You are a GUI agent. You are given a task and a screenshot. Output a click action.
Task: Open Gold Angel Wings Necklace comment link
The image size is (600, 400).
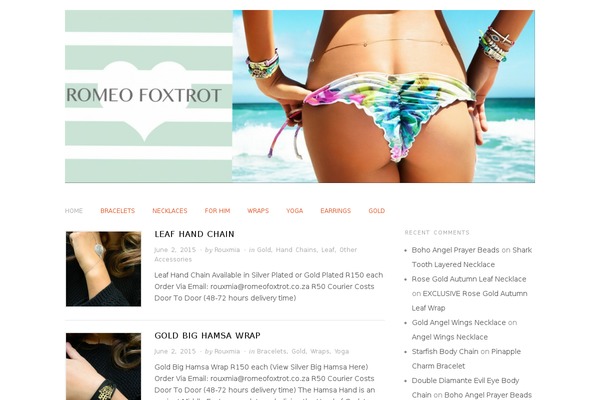(x=459, y=323)
